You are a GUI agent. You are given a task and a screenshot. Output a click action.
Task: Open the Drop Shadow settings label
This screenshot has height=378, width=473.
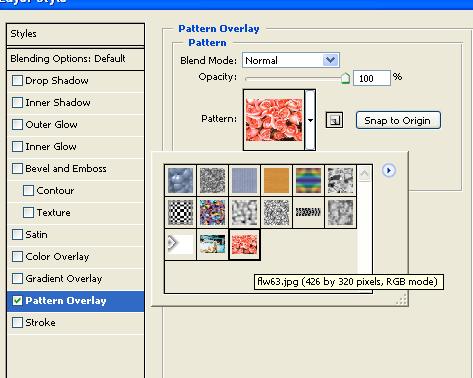coord(57,81)
